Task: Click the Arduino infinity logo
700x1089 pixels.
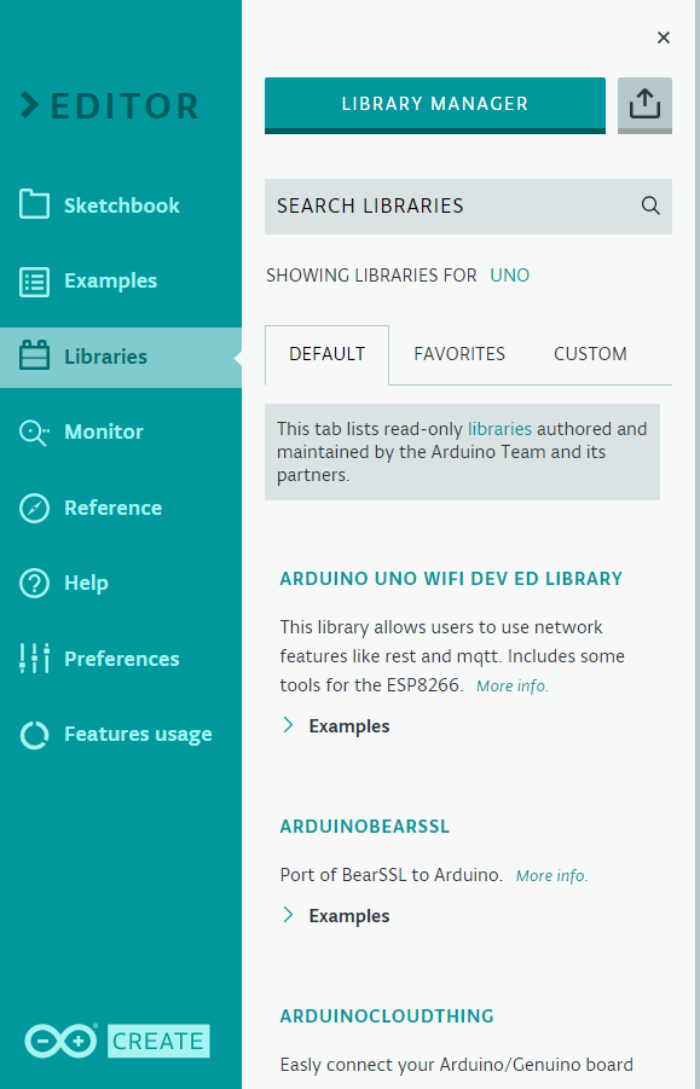Action: 61,1041
